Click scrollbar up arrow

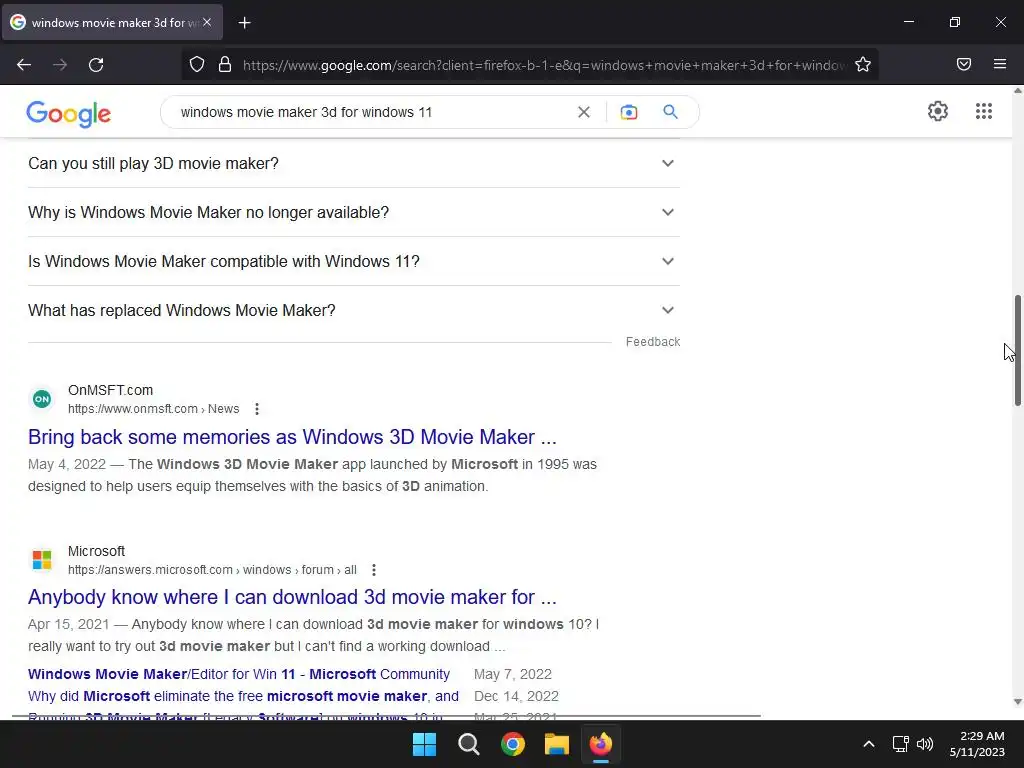click(x=1017, y=91)
